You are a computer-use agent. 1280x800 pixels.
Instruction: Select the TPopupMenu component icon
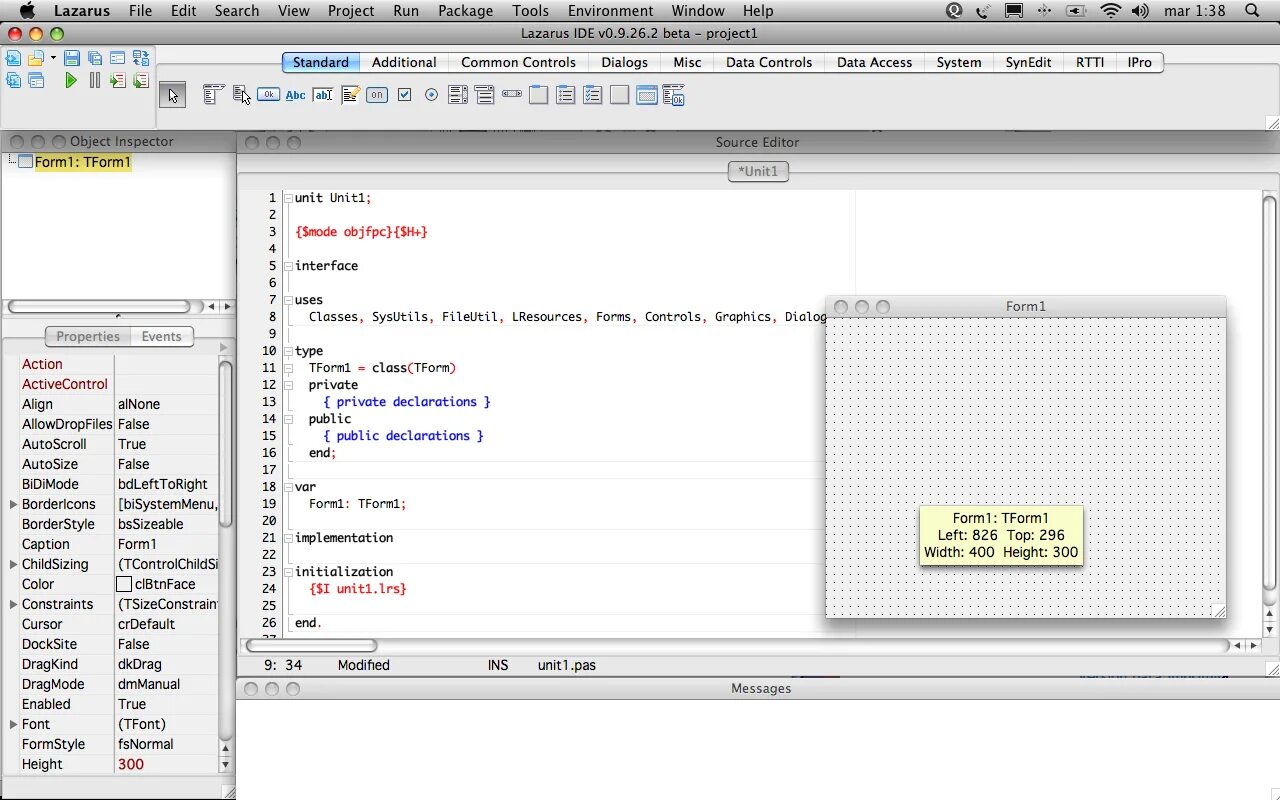tap(241, 95)
